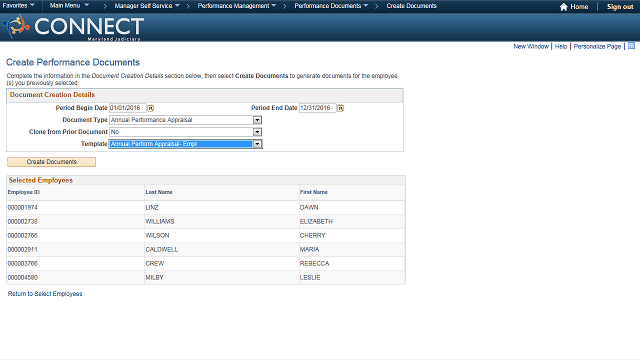Expand the Clone from Prior Document dropdown
Image resolution: width=640 pixels, height=360 pixels.
[x=257, y=132]
